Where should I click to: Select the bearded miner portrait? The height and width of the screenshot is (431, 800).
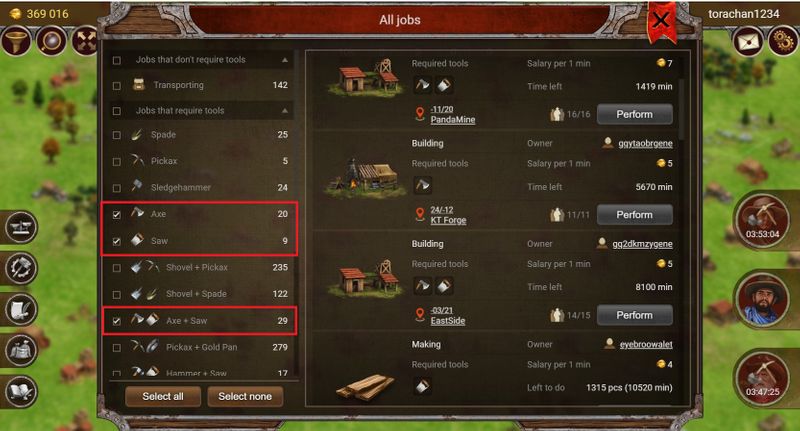click(763, 300)
